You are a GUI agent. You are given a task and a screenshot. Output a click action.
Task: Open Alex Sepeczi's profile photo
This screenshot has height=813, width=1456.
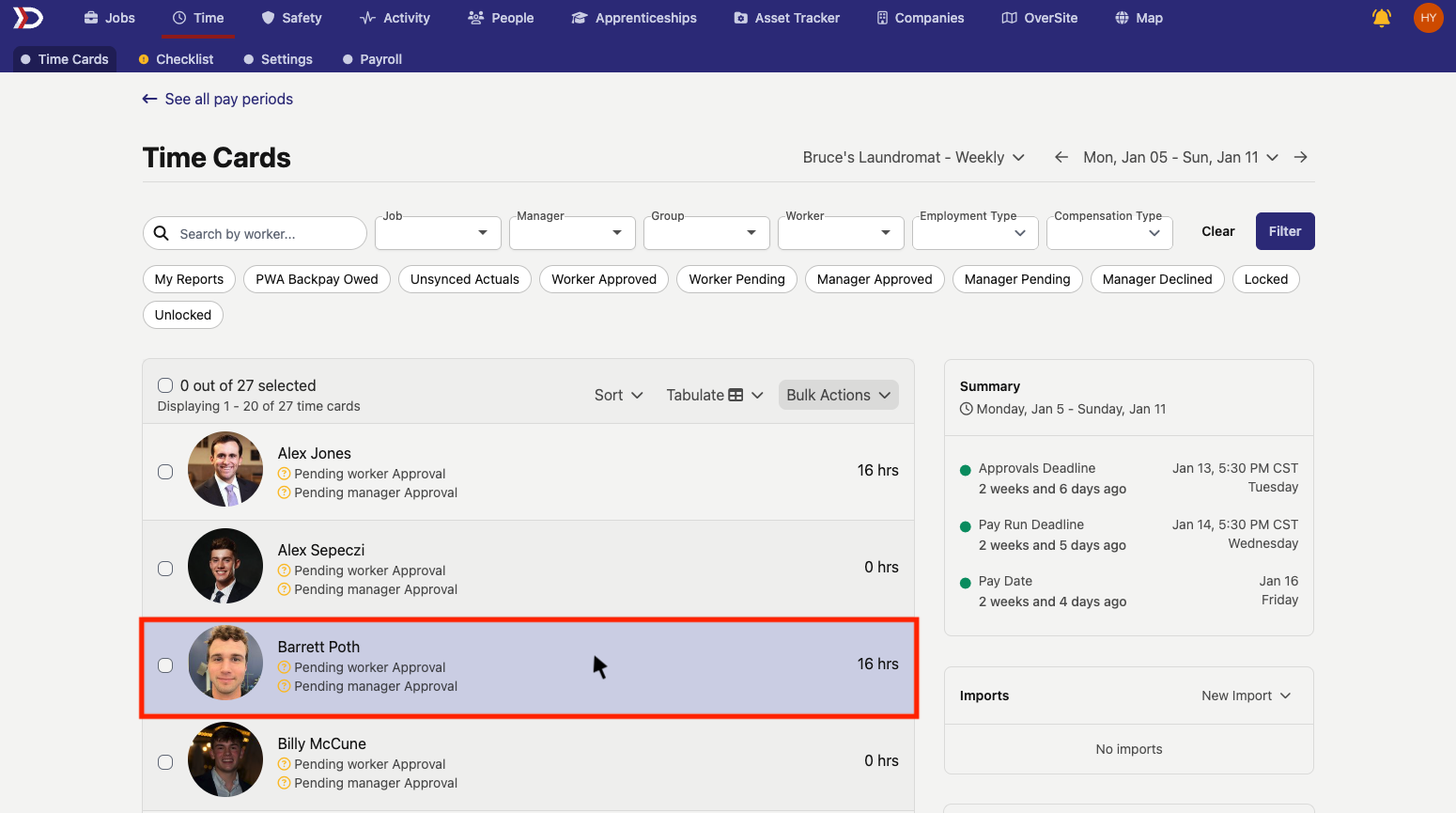point(225,566)
